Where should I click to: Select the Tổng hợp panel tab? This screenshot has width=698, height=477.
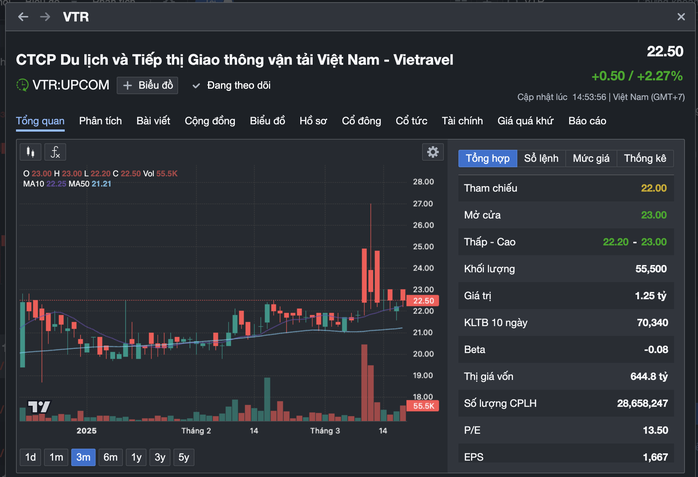(x=488, y=158)
